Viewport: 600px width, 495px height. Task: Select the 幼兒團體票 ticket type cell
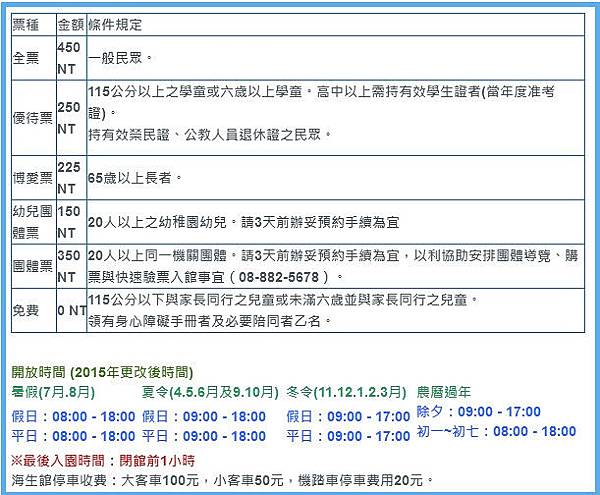(34, 222)
